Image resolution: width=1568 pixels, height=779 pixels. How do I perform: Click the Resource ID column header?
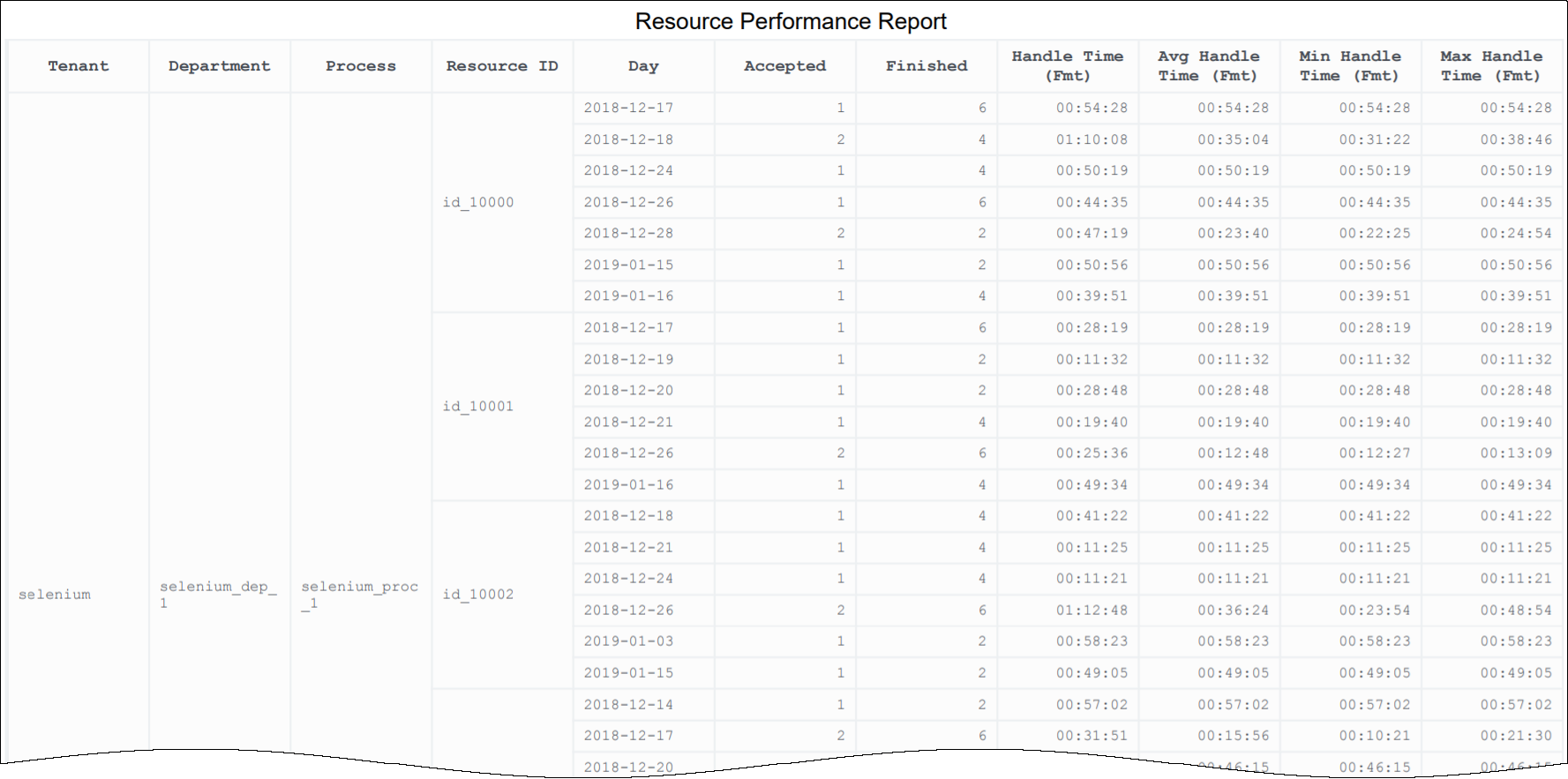[x=501, y=66]
